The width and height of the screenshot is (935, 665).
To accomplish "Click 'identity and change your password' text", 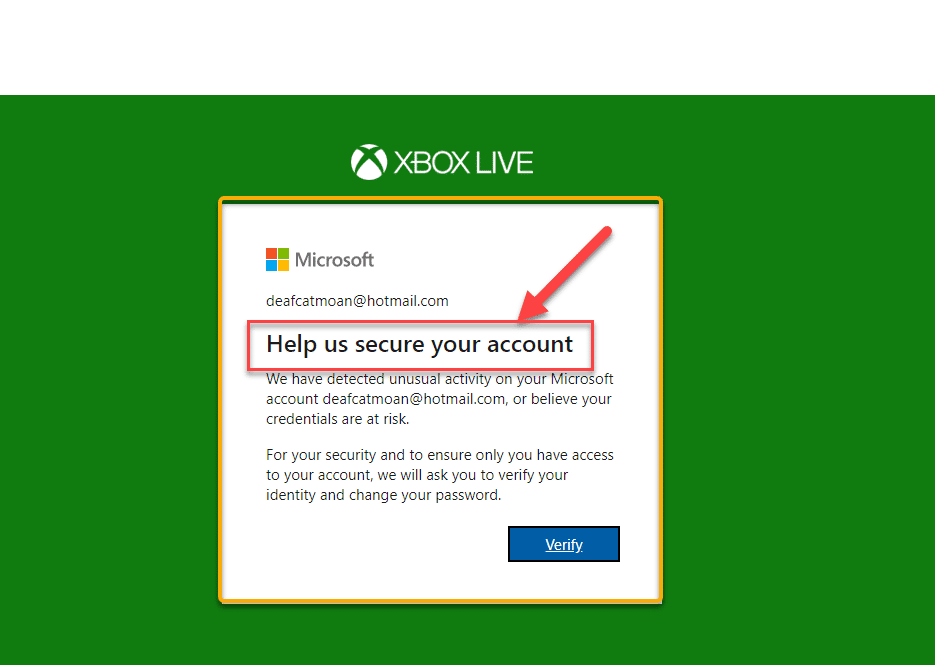I will [x=383, y=495].
